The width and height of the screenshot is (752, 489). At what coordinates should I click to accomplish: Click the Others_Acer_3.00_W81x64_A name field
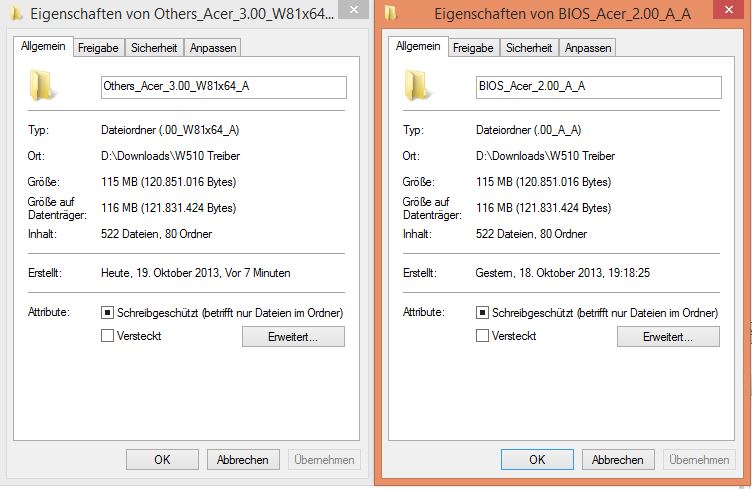(224, 87)
